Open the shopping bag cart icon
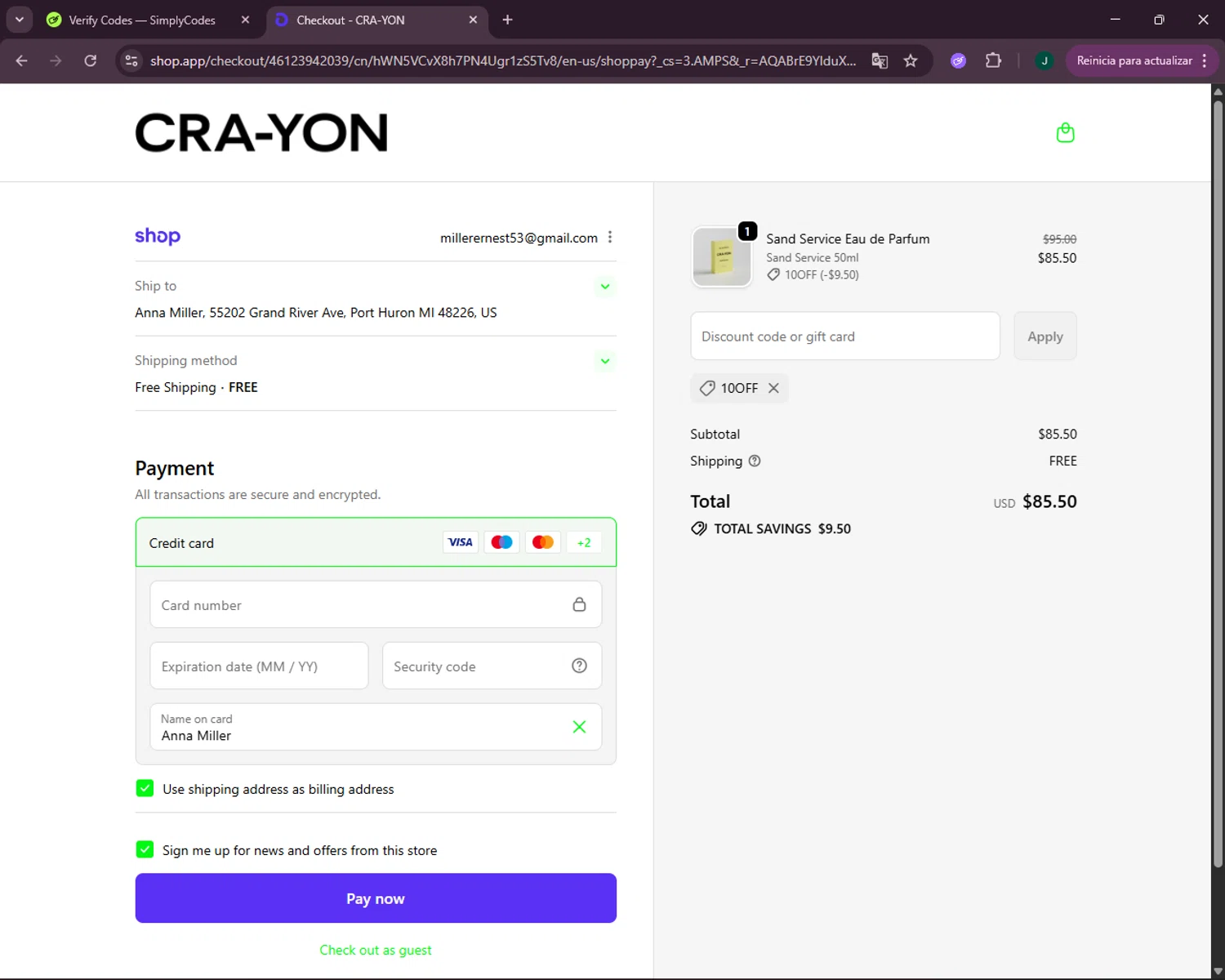The image size is (1225, 980). [x=1065, y=132]
